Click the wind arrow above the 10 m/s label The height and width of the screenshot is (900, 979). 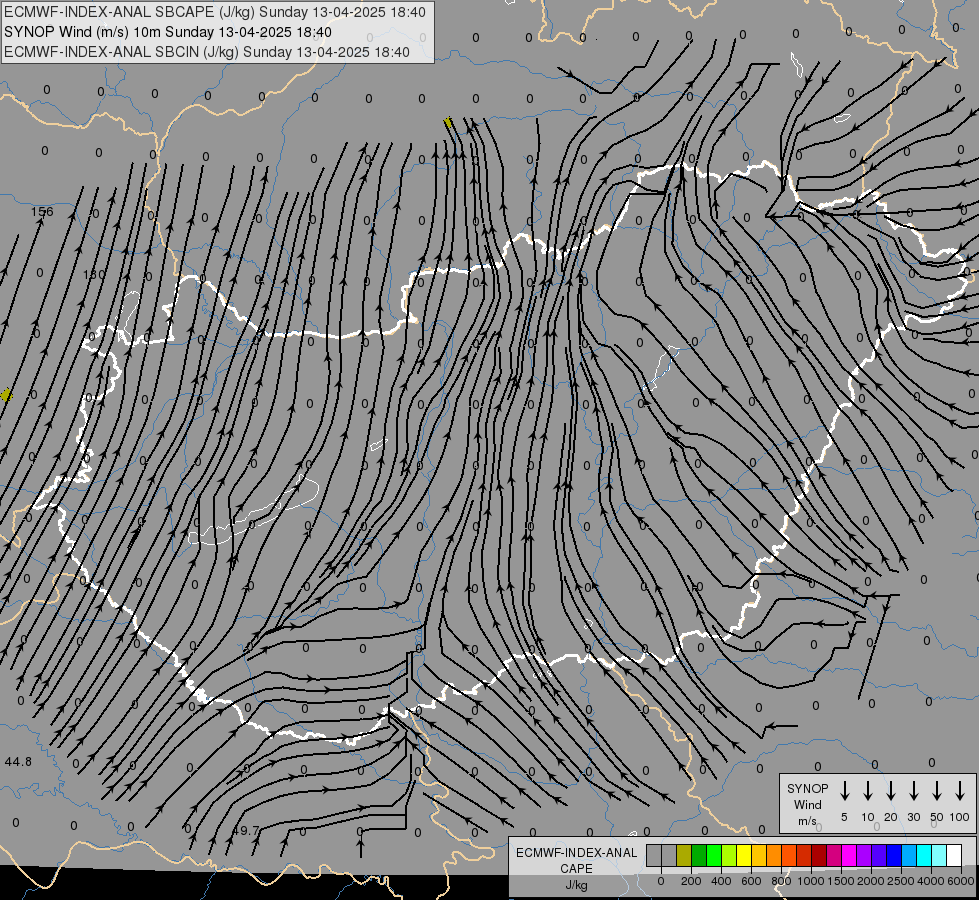click(868, 791)
